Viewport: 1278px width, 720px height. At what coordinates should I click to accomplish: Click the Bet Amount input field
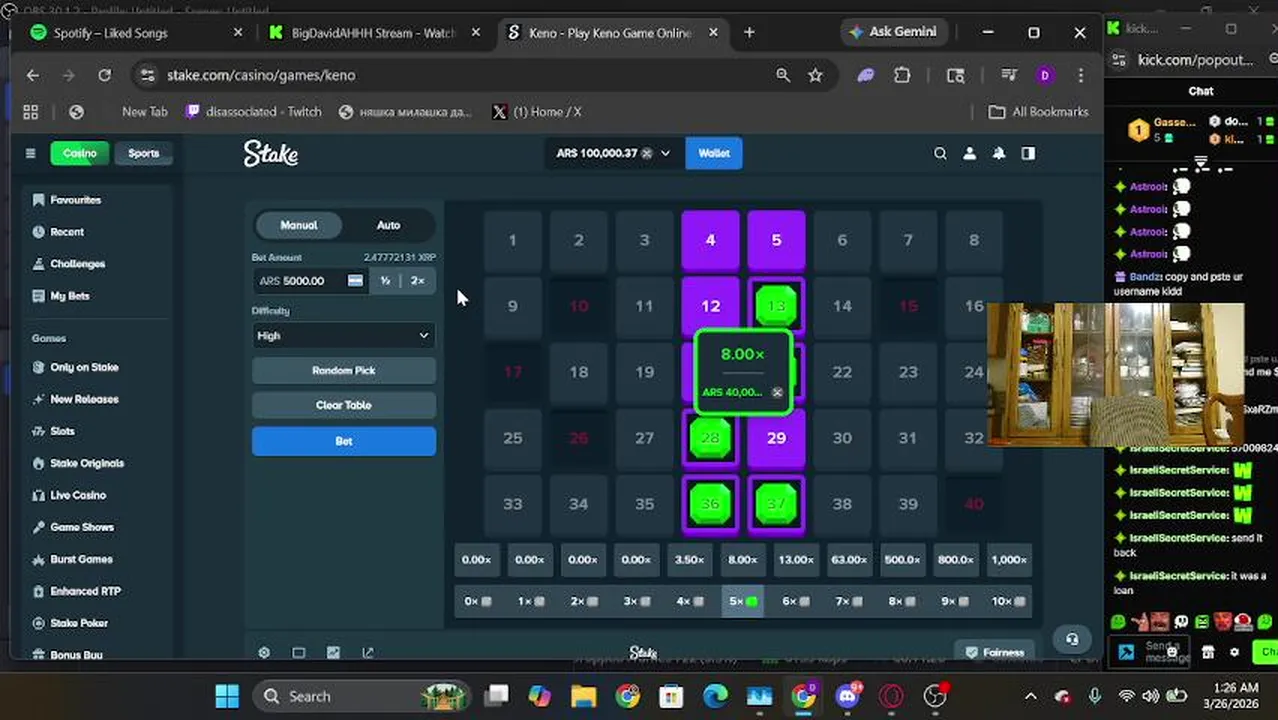tap(310, 281)
